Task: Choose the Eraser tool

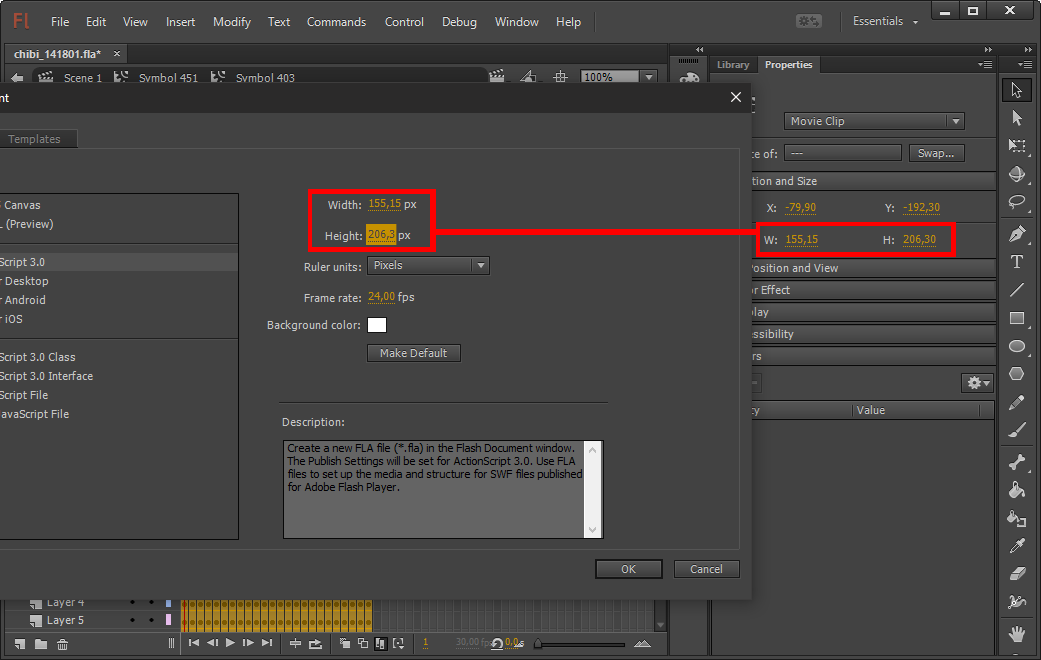Action: (x=1017, y=574)
